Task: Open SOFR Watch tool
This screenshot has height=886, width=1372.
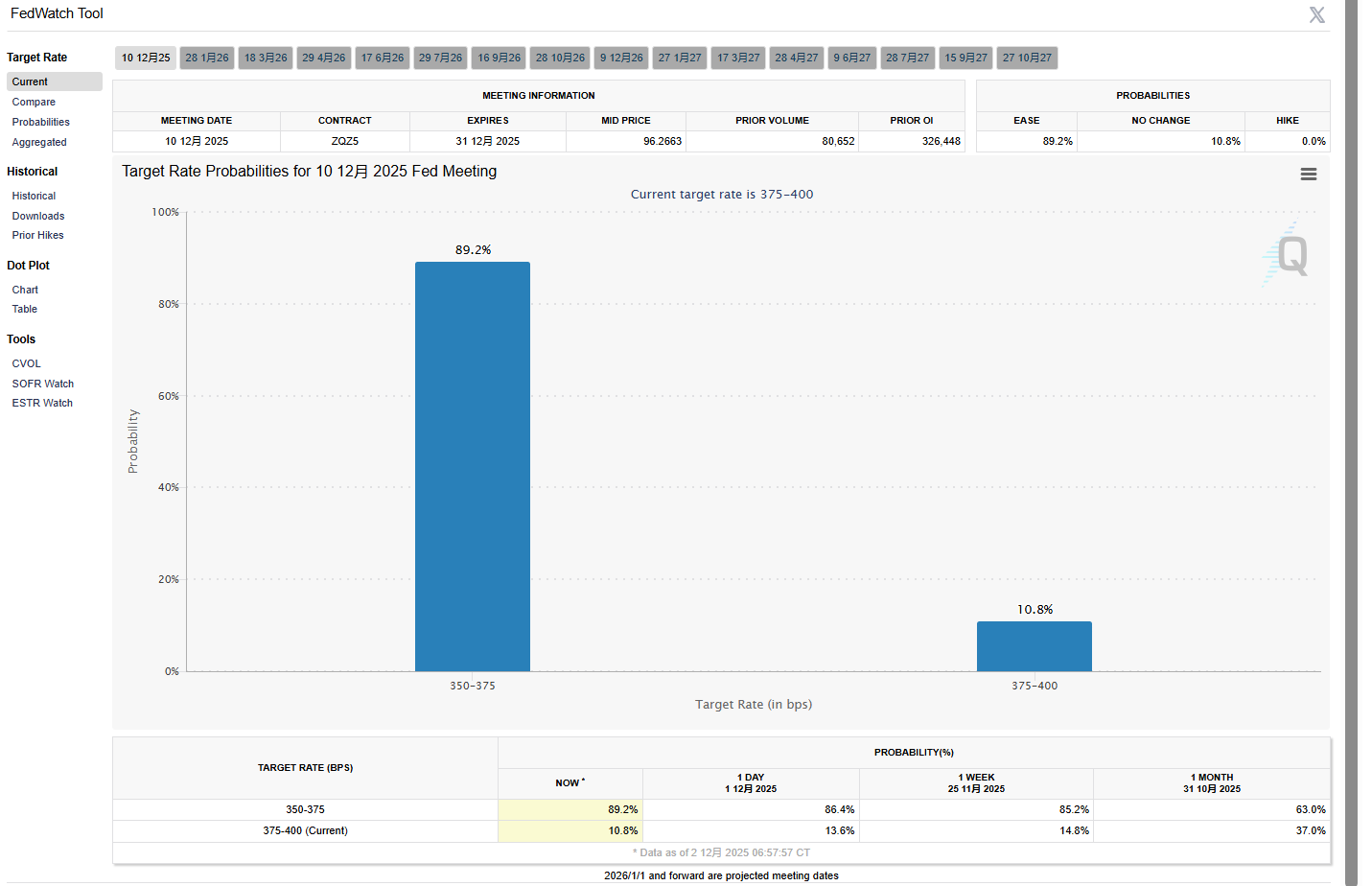Action: [x=42, y=384]
